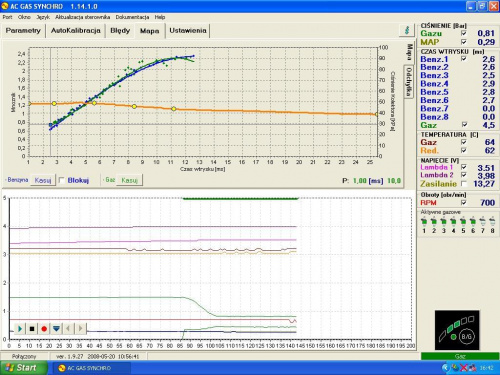Select the vertical Odchyłka side tab

click(409, 81)
